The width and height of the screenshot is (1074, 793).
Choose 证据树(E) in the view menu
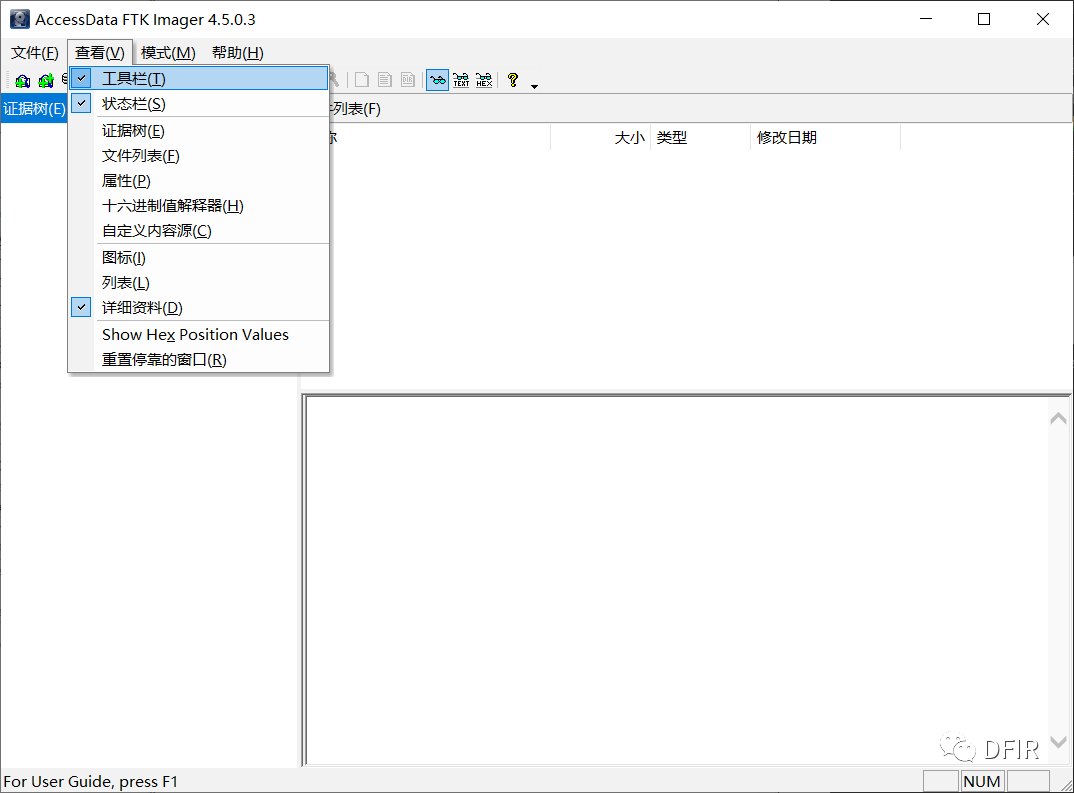(x=199, y=131)
